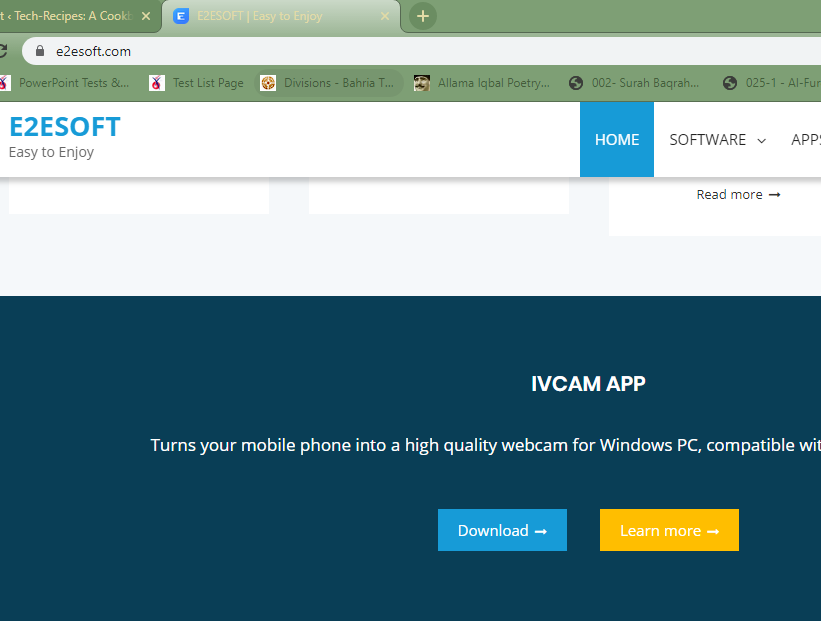Click the E2ESOFT site logo
The height and width of the screenshot is (623, 821).
(65, 127)
